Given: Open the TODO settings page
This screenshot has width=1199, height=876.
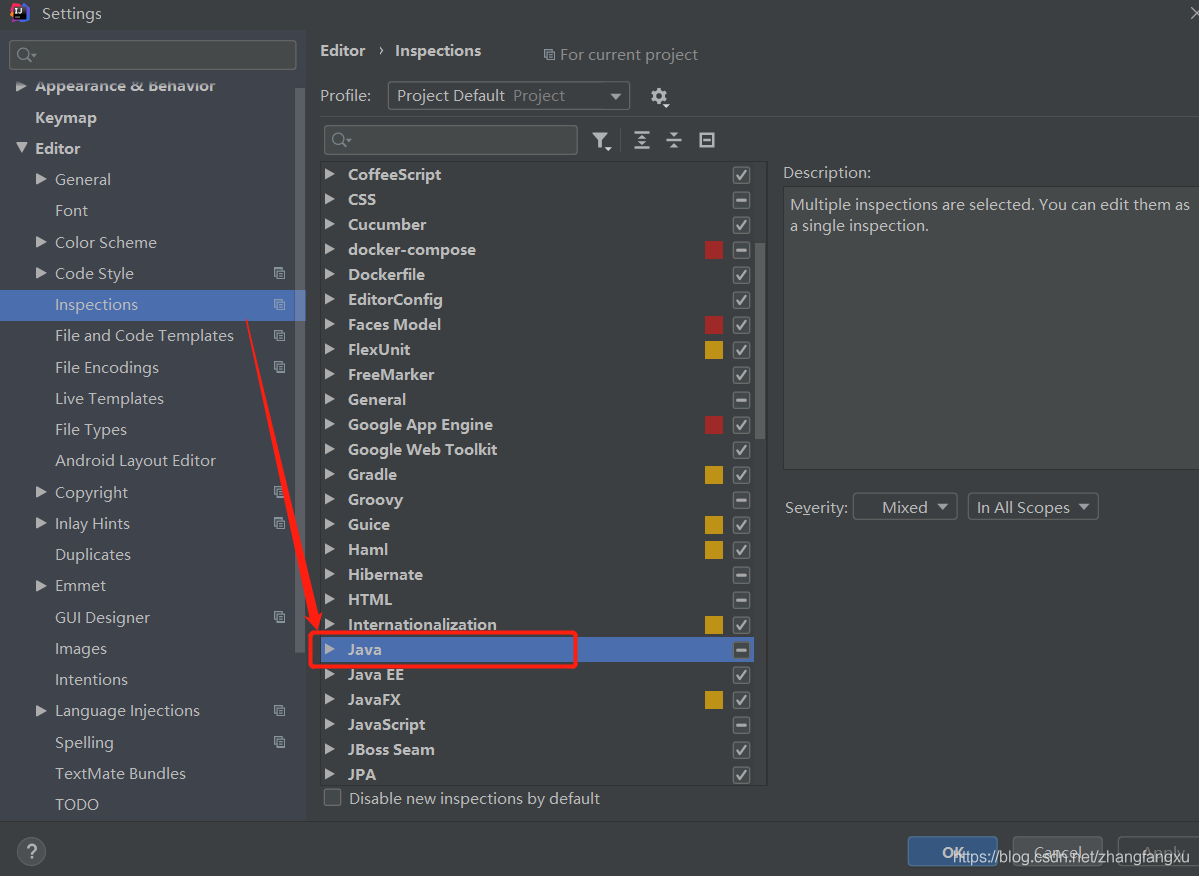Looking at the screenshot, I should 76,804.
